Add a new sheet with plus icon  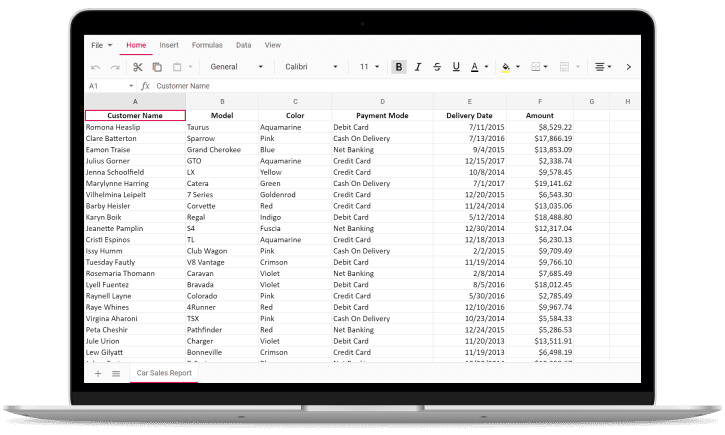(x=98, y=373)
